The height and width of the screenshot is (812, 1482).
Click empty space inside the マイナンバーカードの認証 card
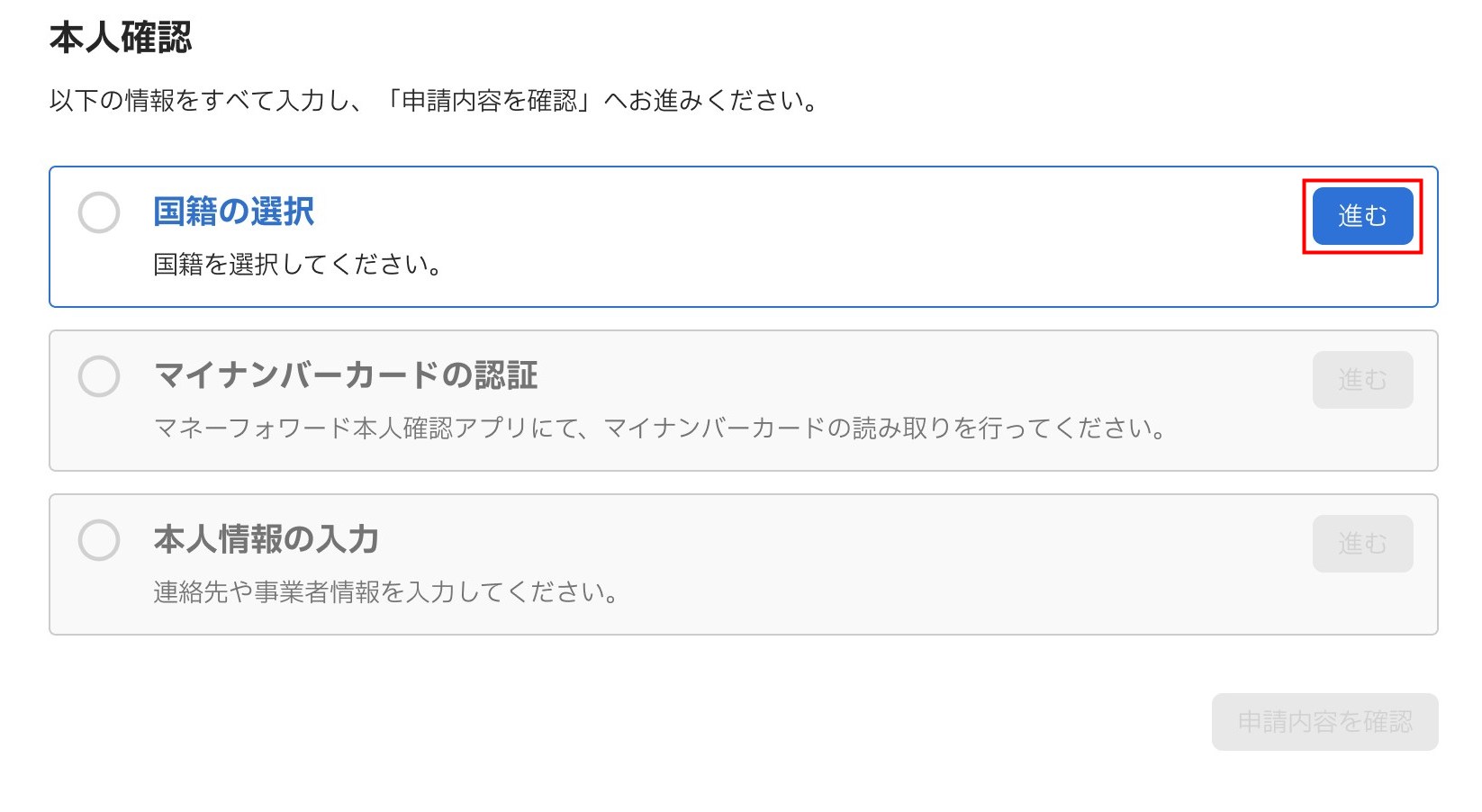point(900,378)
